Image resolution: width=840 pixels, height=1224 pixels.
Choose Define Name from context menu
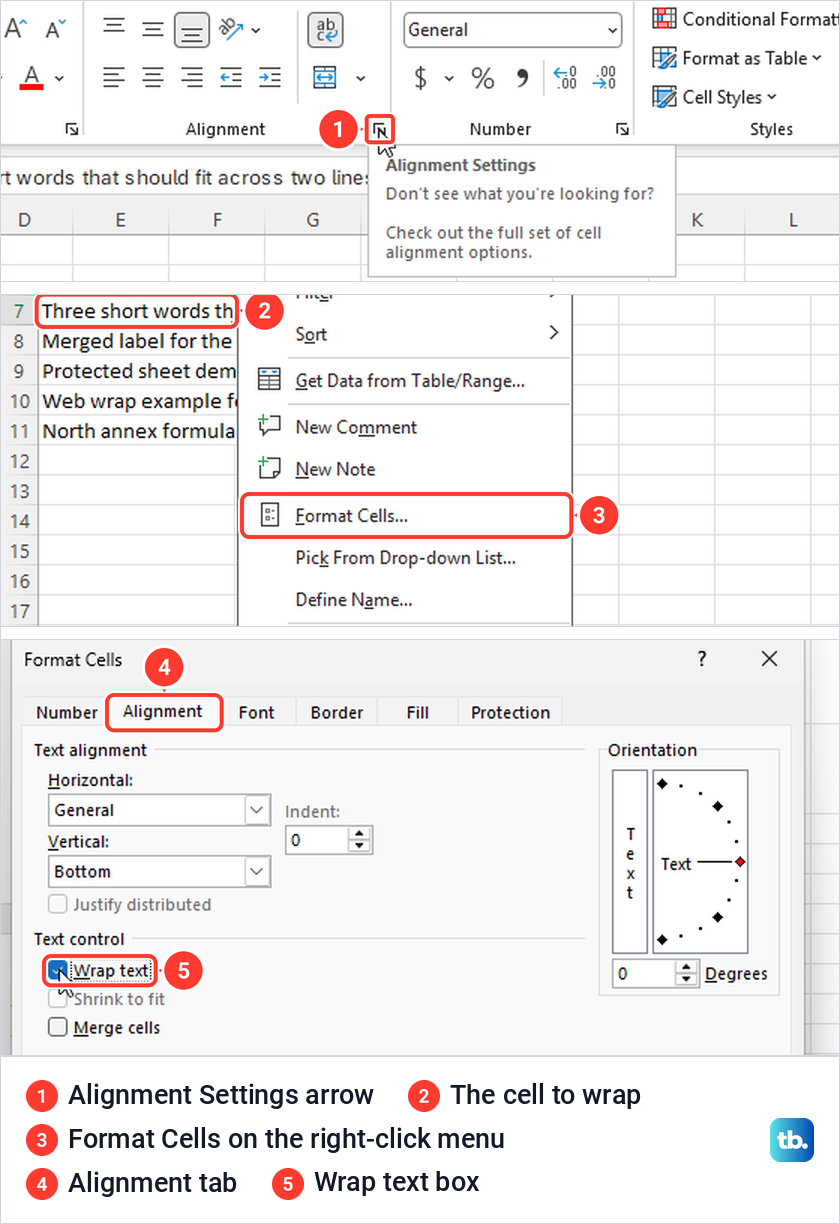(x=405, y=600)
